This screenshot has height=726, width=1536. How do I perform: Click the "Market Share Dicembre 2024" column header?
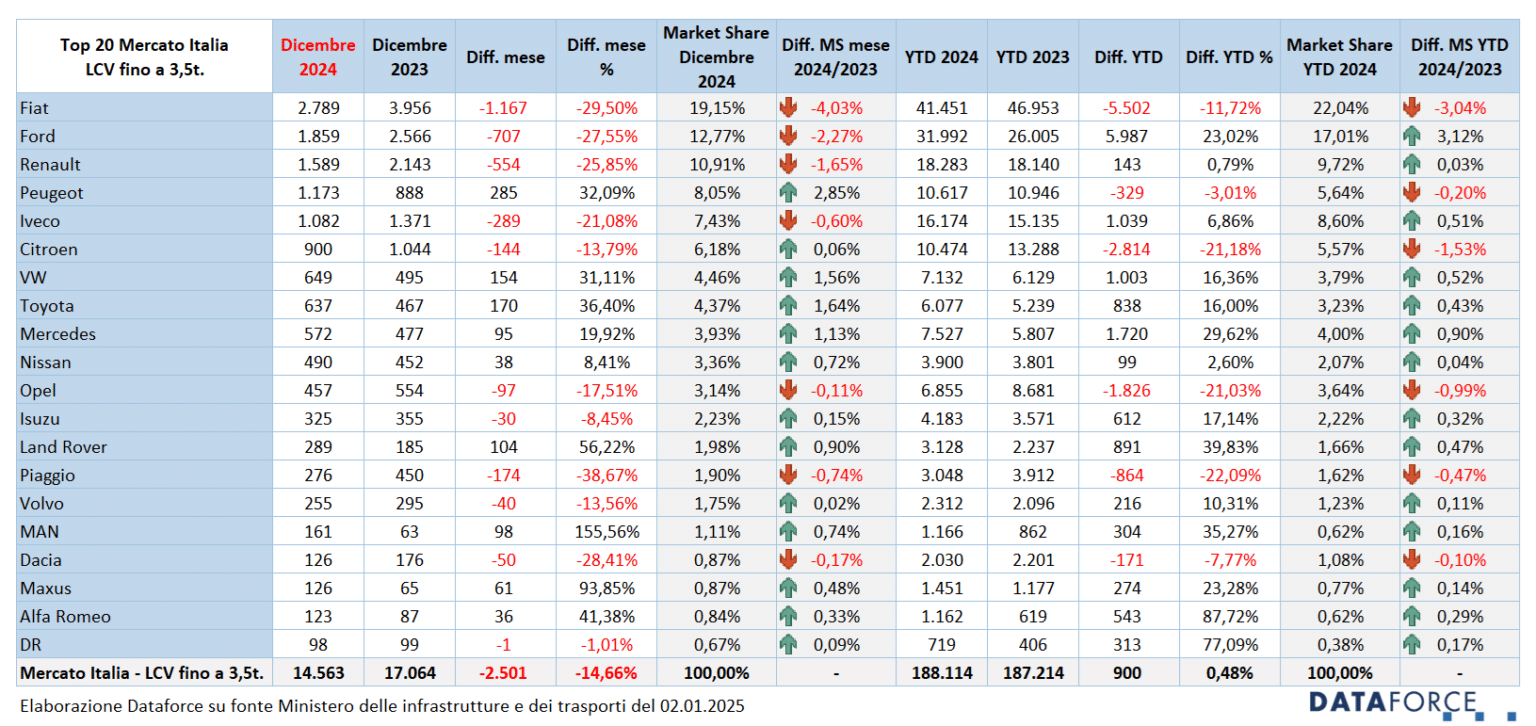(716, 57)
